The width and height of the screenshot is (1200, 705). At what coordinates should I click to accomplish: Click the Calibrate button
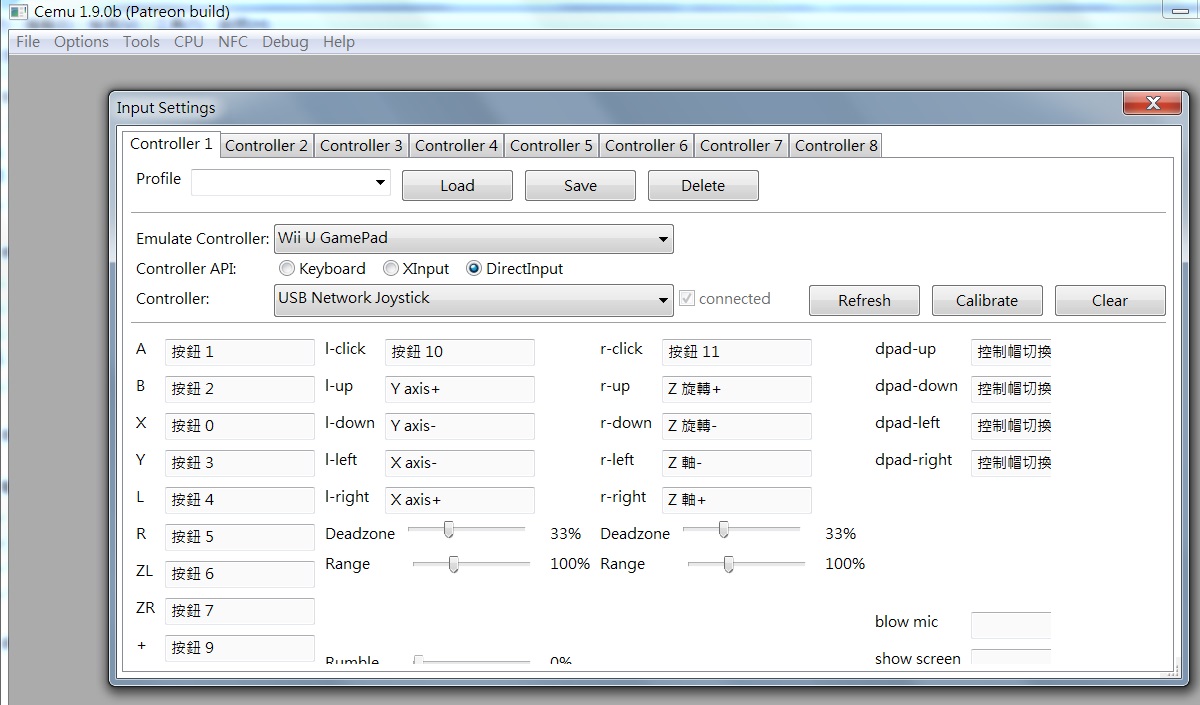click(x=986, y=301)
